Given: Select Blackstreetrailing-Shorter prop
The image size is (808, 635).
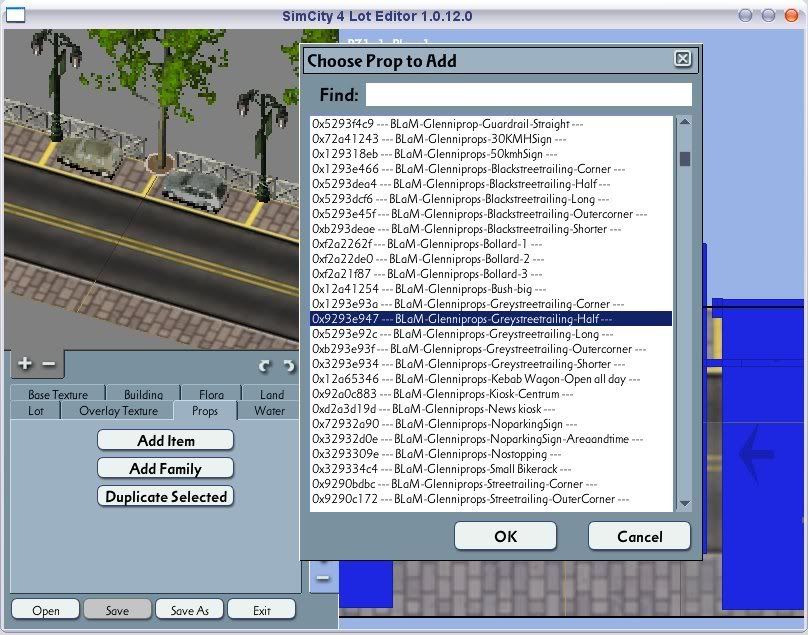Looking at the screenshot, I should pyautogui.click(x=492, y=229).
